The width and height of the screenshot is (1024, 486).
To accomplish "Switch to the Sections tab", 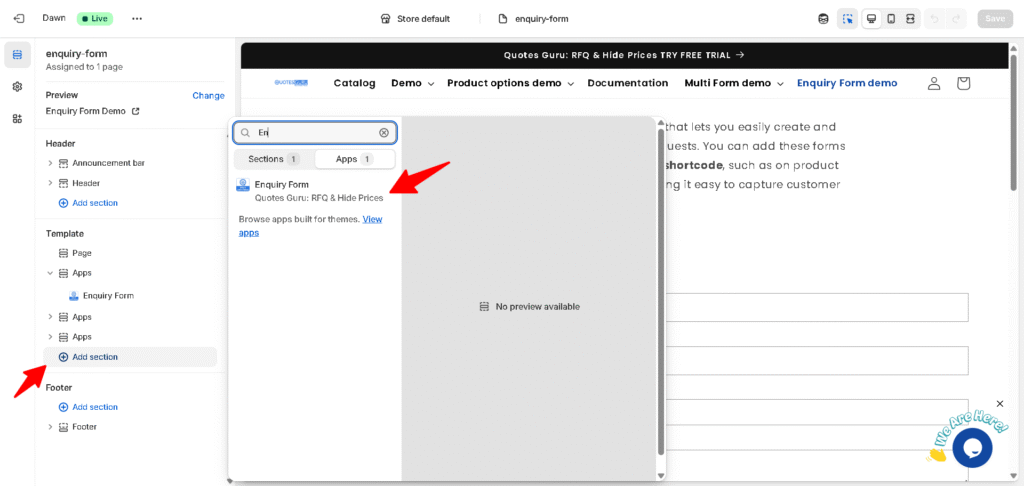I will tap(273, 159).
